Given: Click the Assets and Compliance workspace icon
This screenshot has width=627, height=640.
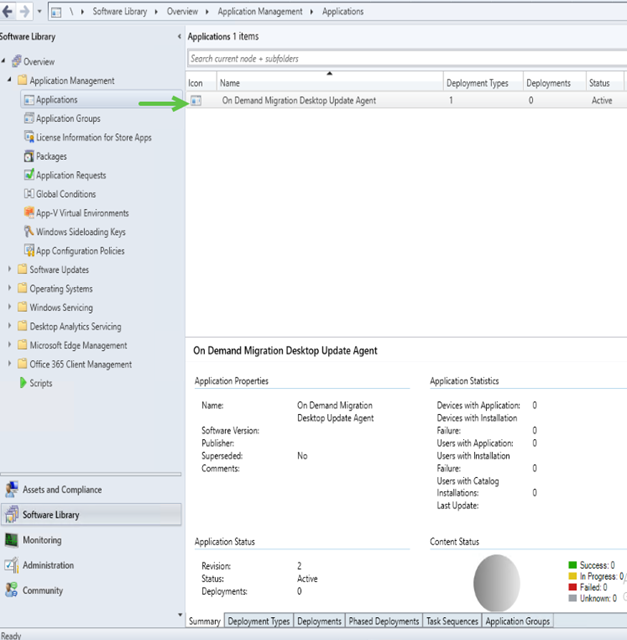Looking at the screenshot, I should pyautogui.click(x=11, y=489).
